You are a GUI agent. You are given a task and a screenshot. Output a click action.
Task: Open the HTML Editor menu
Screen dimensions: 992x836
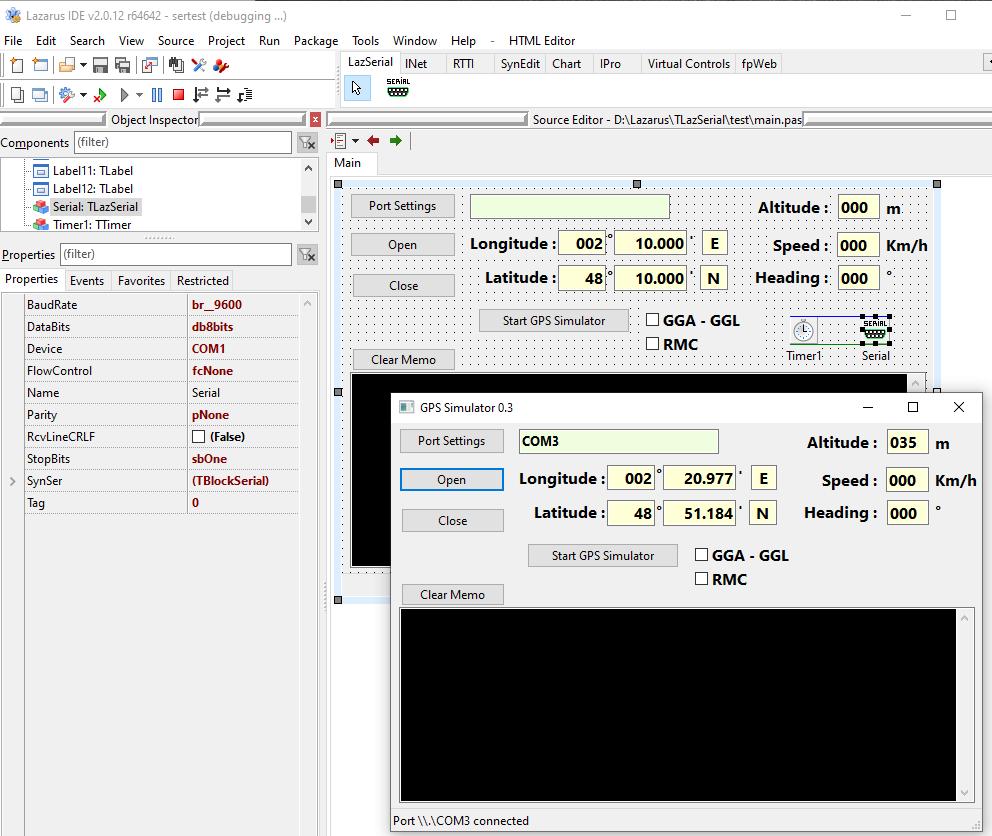point(542,41)
